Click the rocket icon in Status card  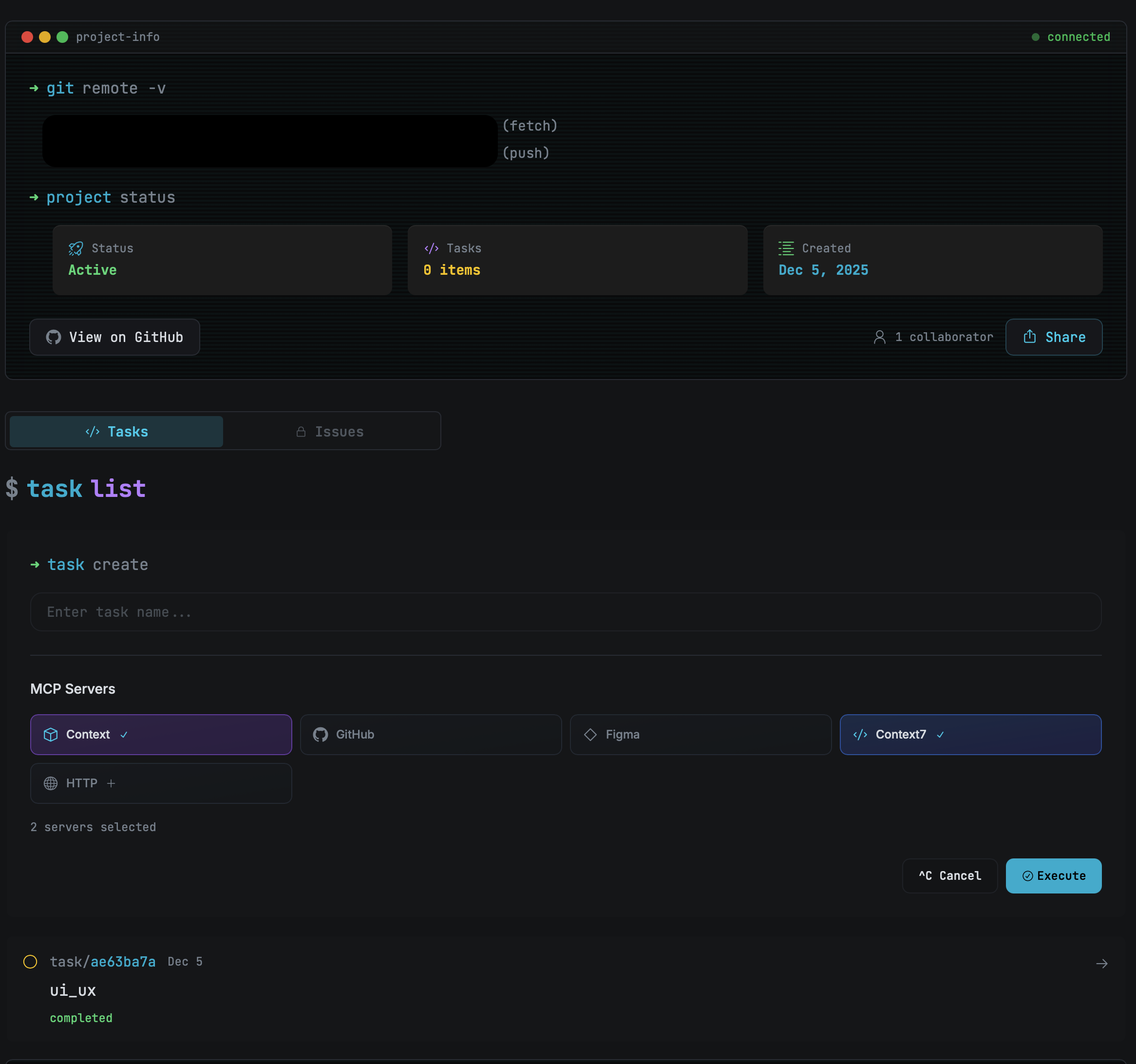[76, 248]
